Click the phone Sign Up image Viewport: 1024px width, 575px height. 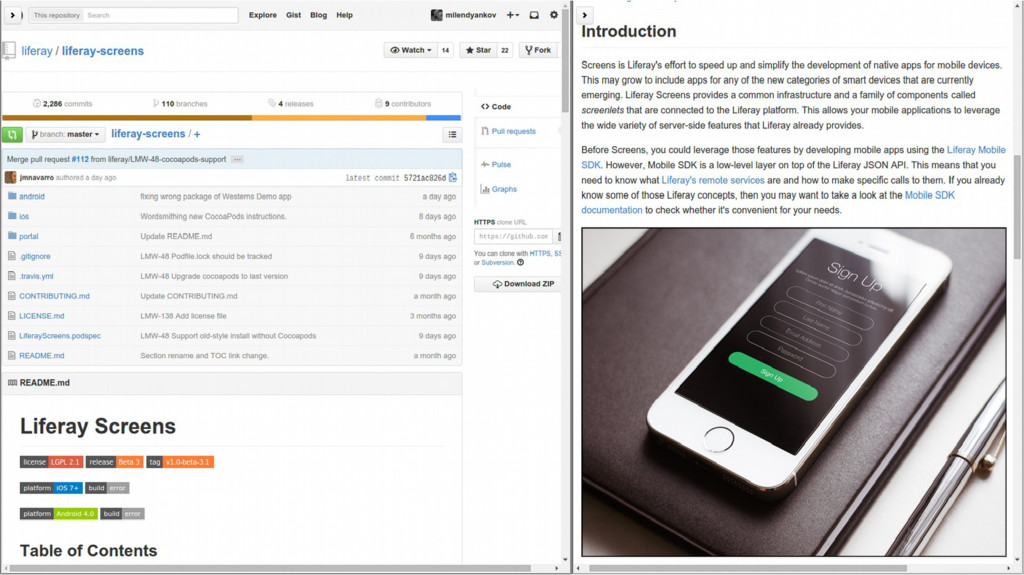793,392
